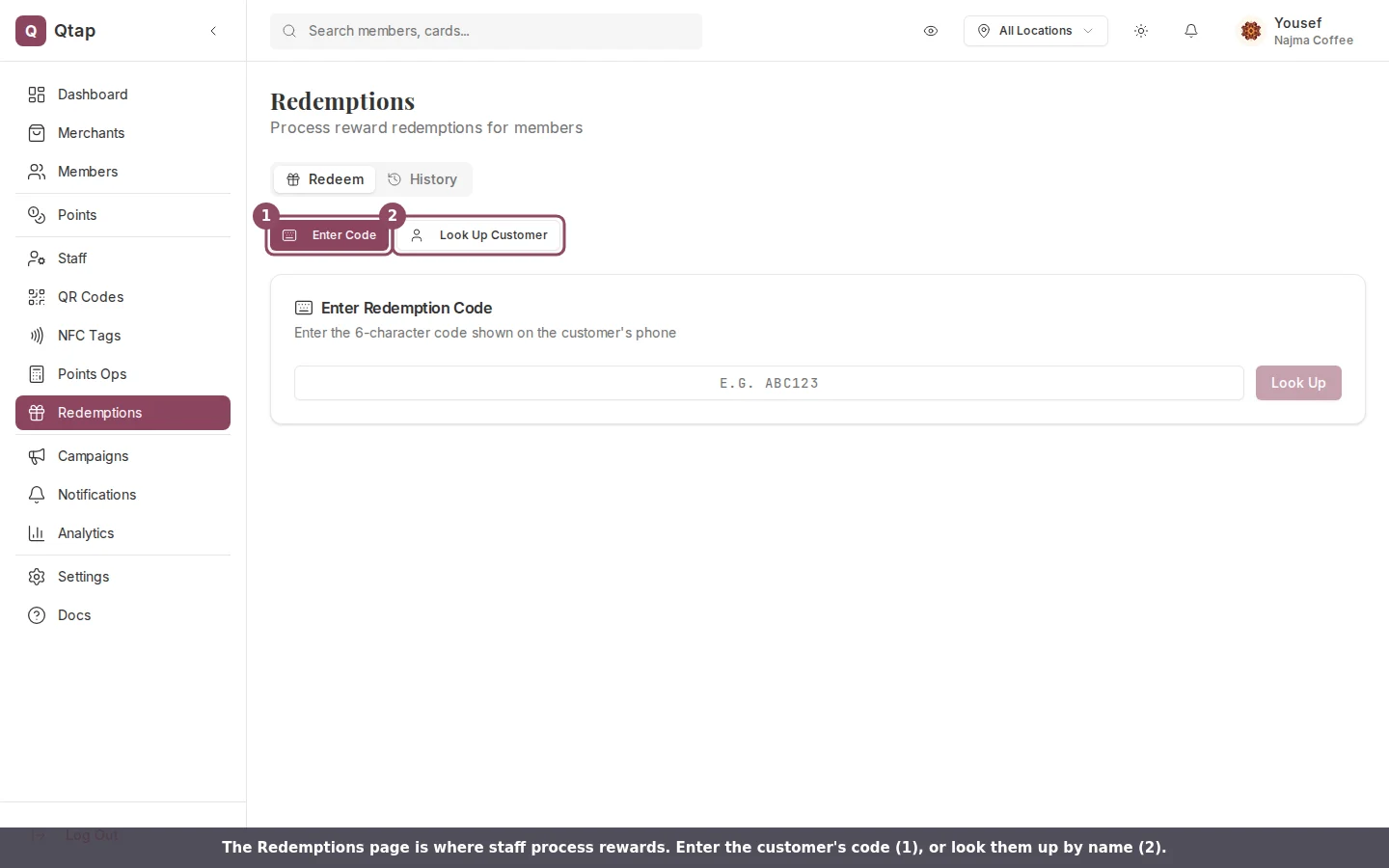Choose Look Up Customer button

coord(479,235)
